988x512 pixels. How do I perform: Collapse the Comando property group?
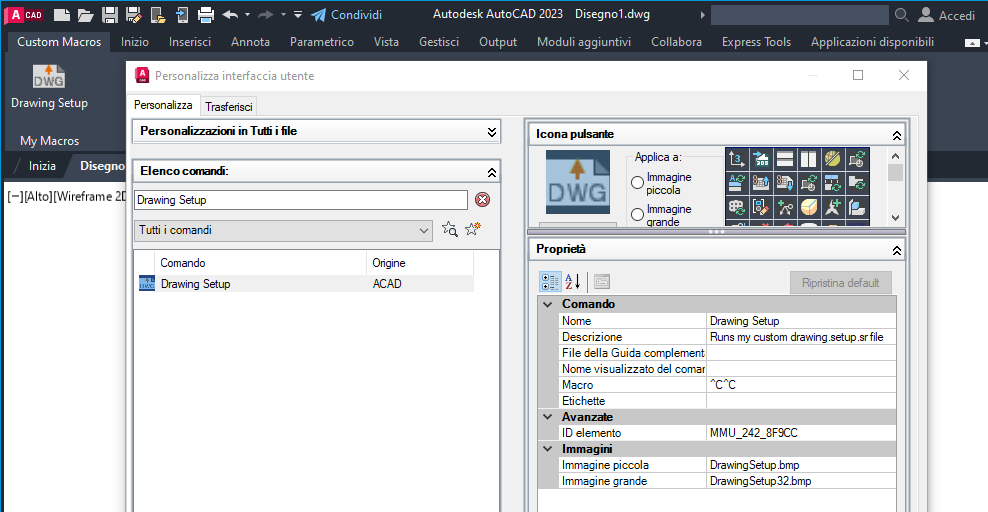pyautogui.click(x=548, y=304)
